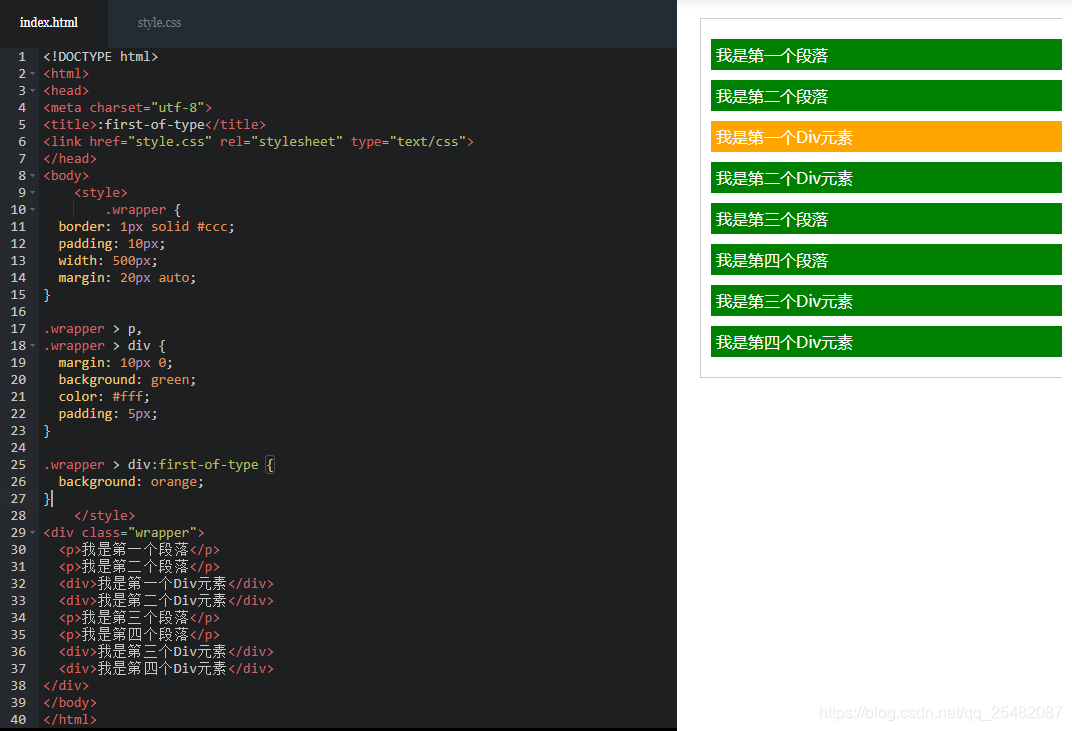
Task: Fold the .wrapper rule arrow on line 10
Action: click(x=32, y=210)
